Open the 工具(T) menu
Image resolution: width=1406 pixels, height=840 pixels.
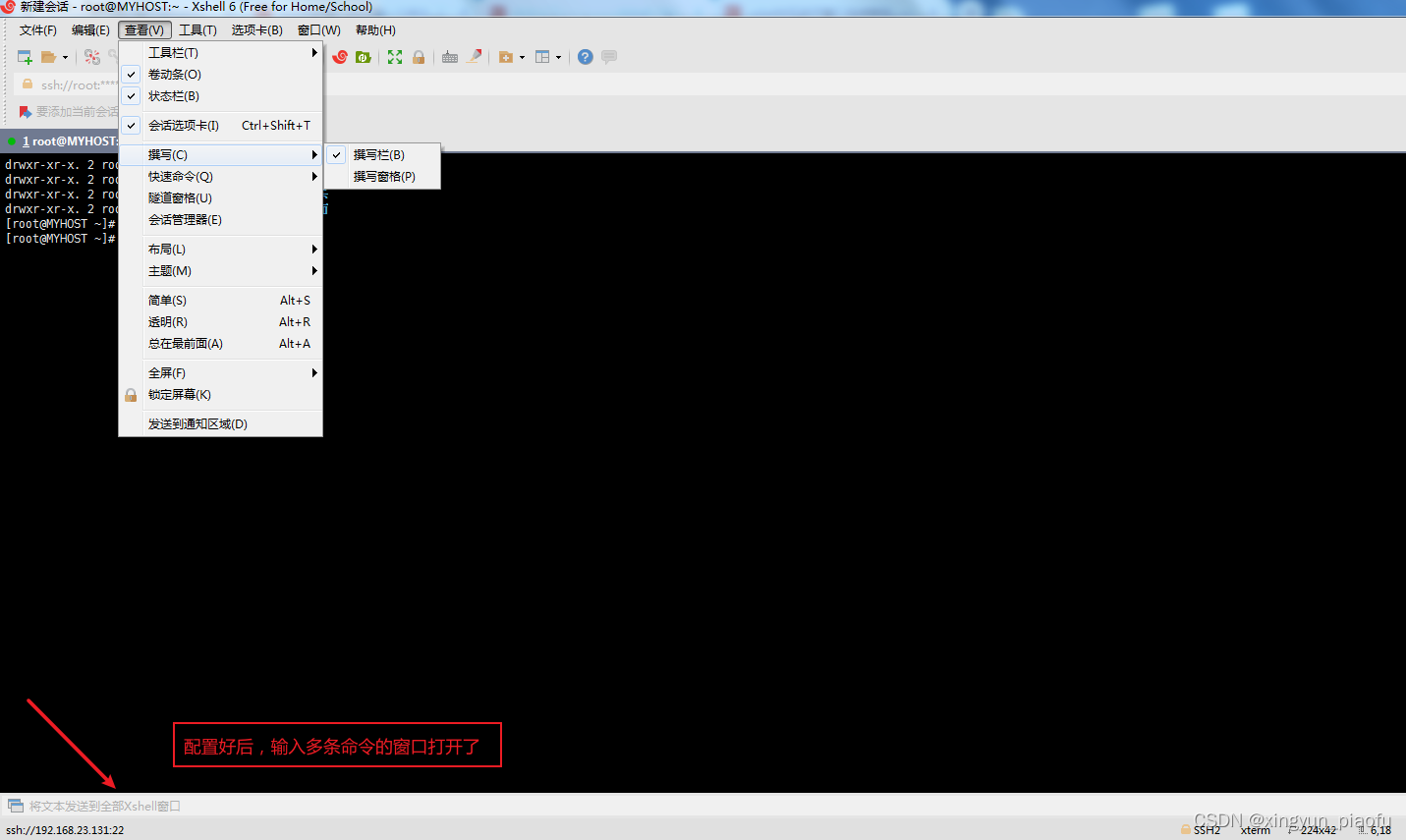pyautogui.click(x=197, y=30)
